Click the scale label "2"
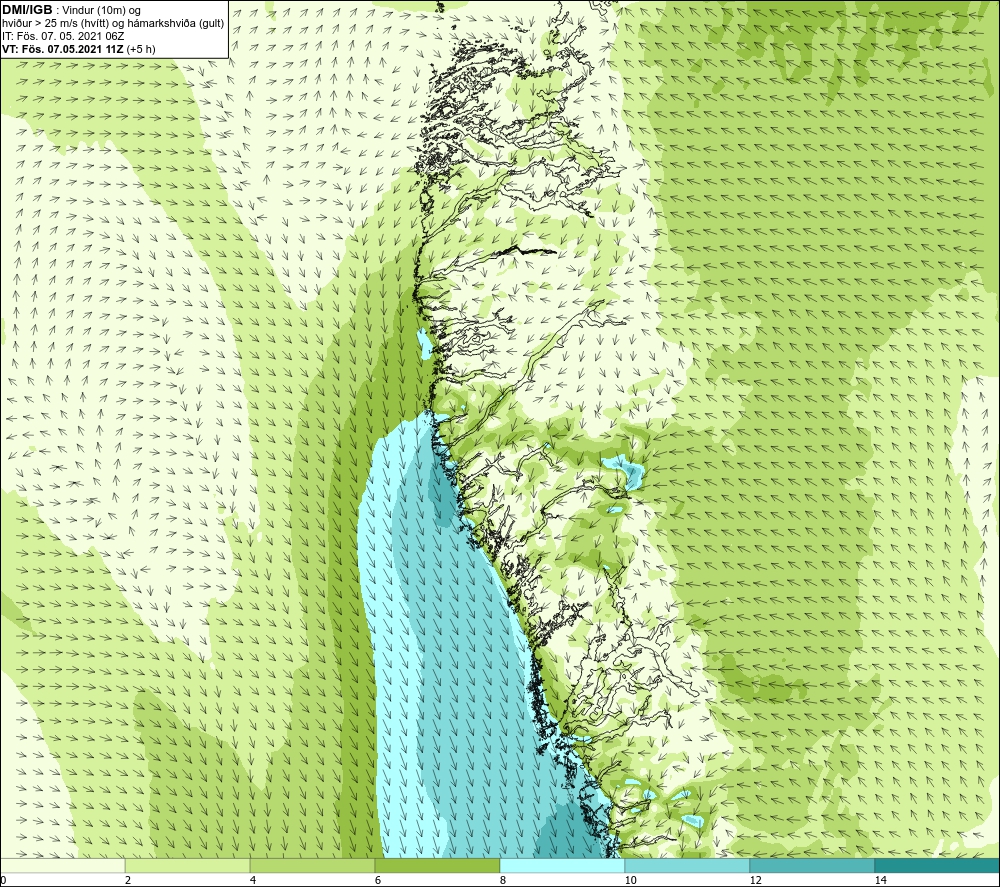The width and height of the screenshot is (1000, 887). click(128, 881)
